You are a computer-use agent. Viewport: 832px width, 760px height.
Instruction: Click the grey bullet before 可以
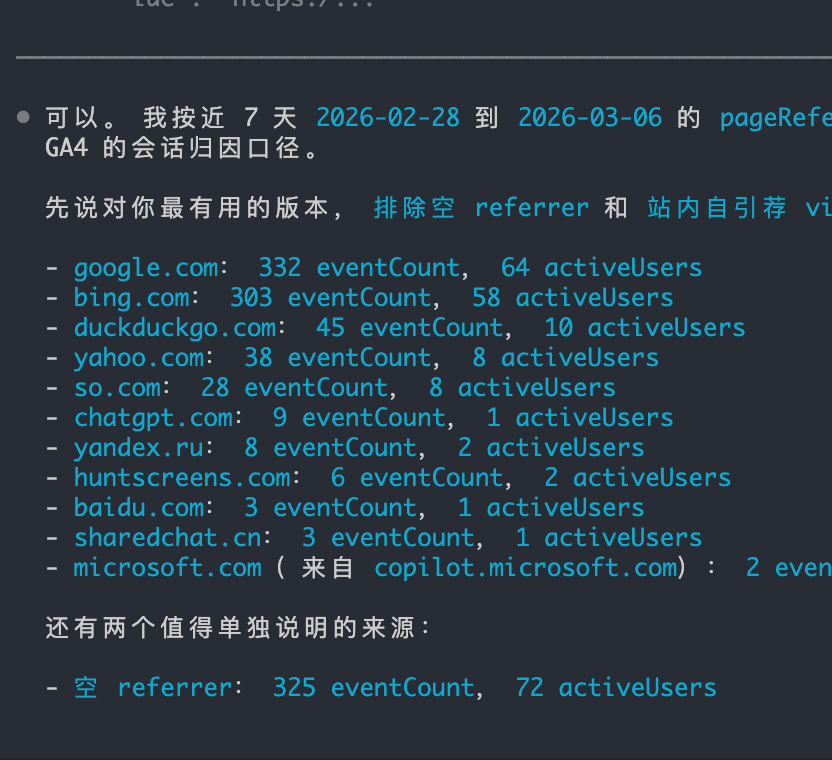point(23,117)
